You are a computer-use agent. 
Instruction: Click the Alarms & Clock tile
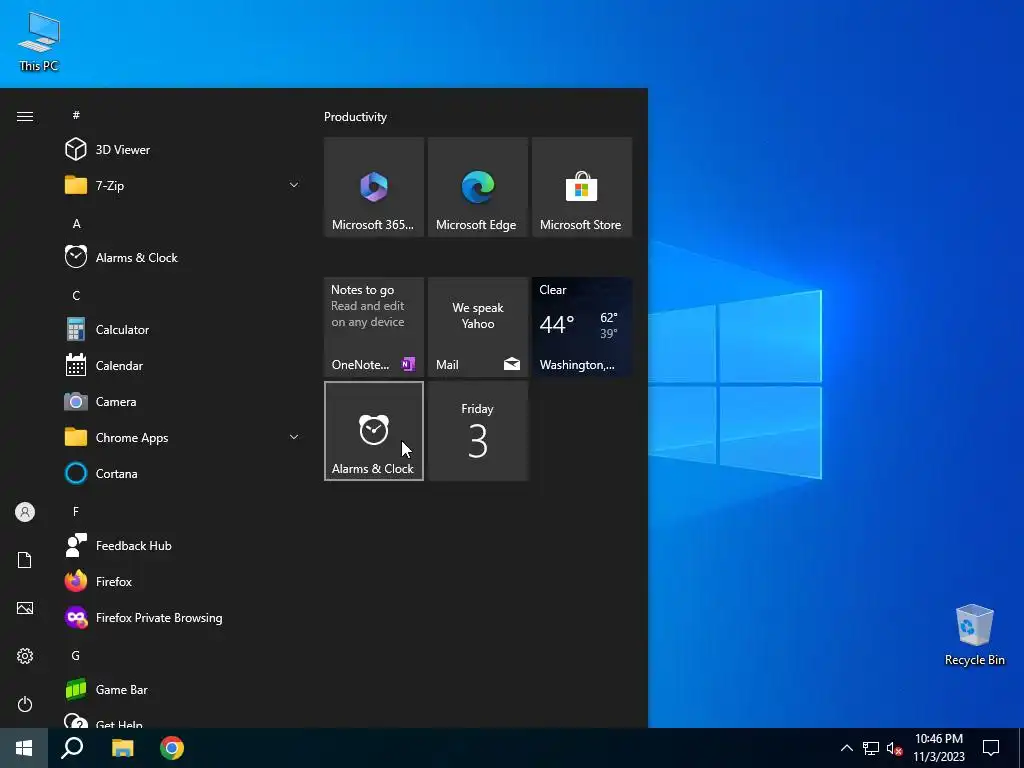[x=374, y=431]
